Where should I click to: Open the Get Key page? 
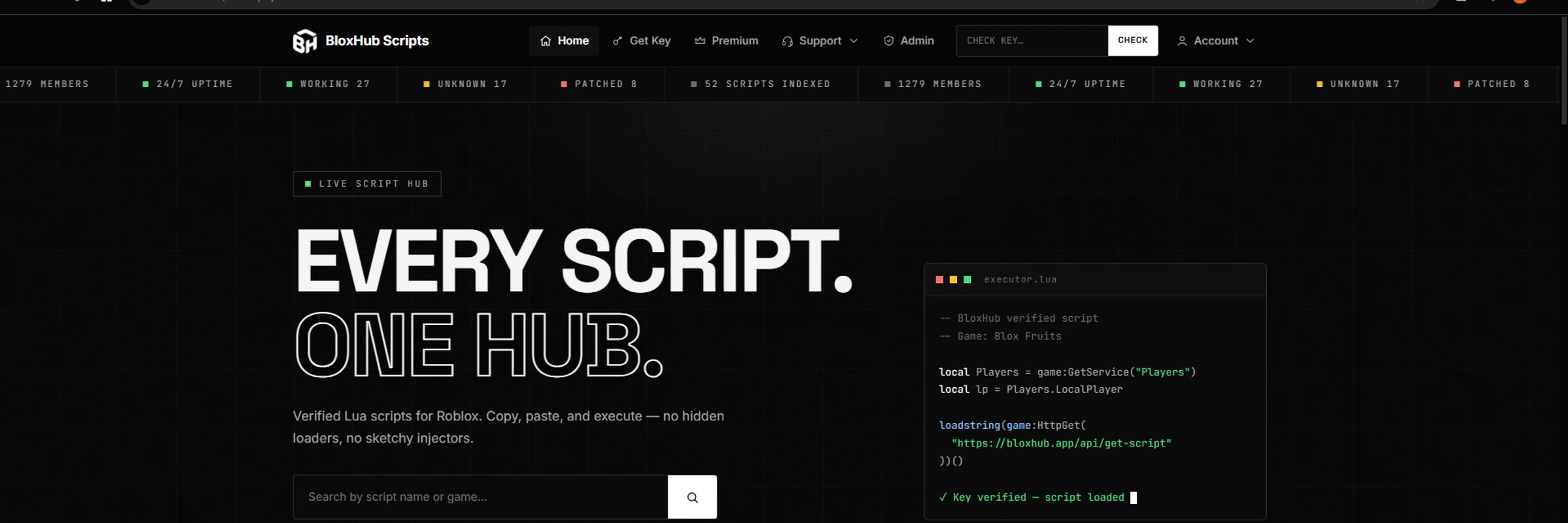[x=642, y=41]
